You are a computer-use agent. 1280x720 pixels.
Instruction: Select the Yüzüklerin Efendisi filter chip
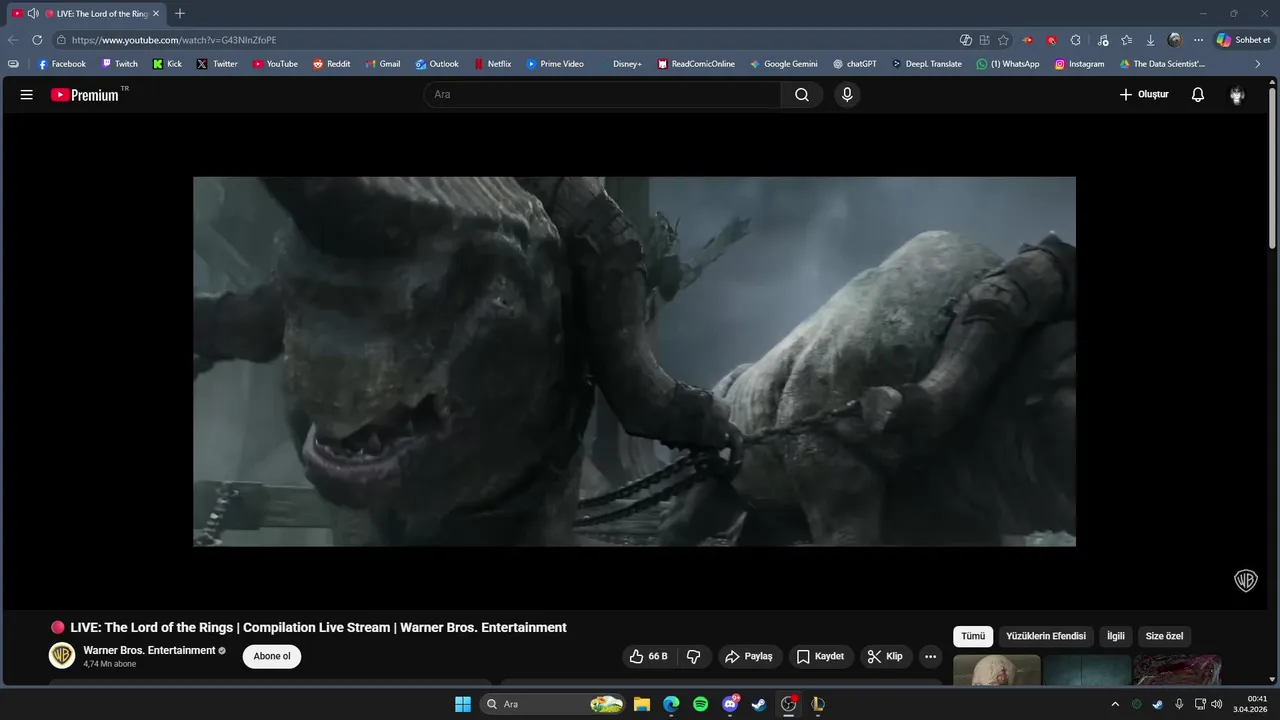(x=1046, y=637)
